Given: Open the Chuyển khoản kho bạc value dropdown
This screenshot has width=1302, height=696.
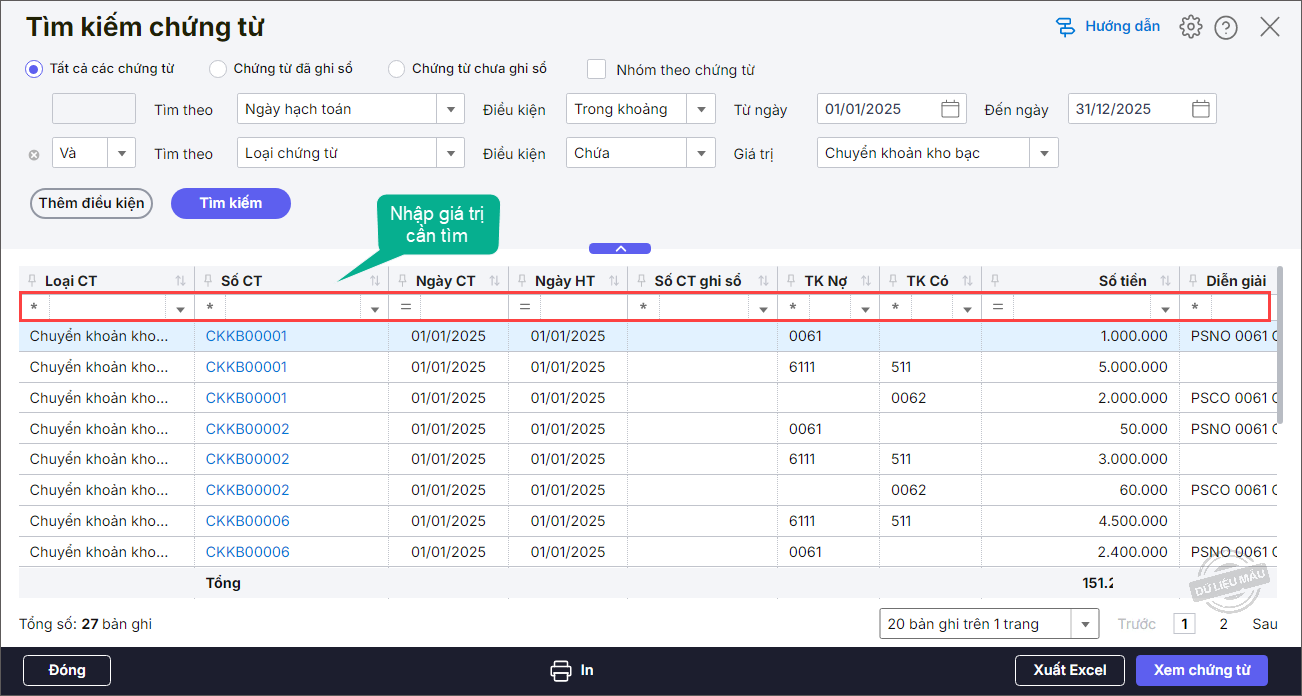Looking at the screenshot, I should coord(1044,153).
